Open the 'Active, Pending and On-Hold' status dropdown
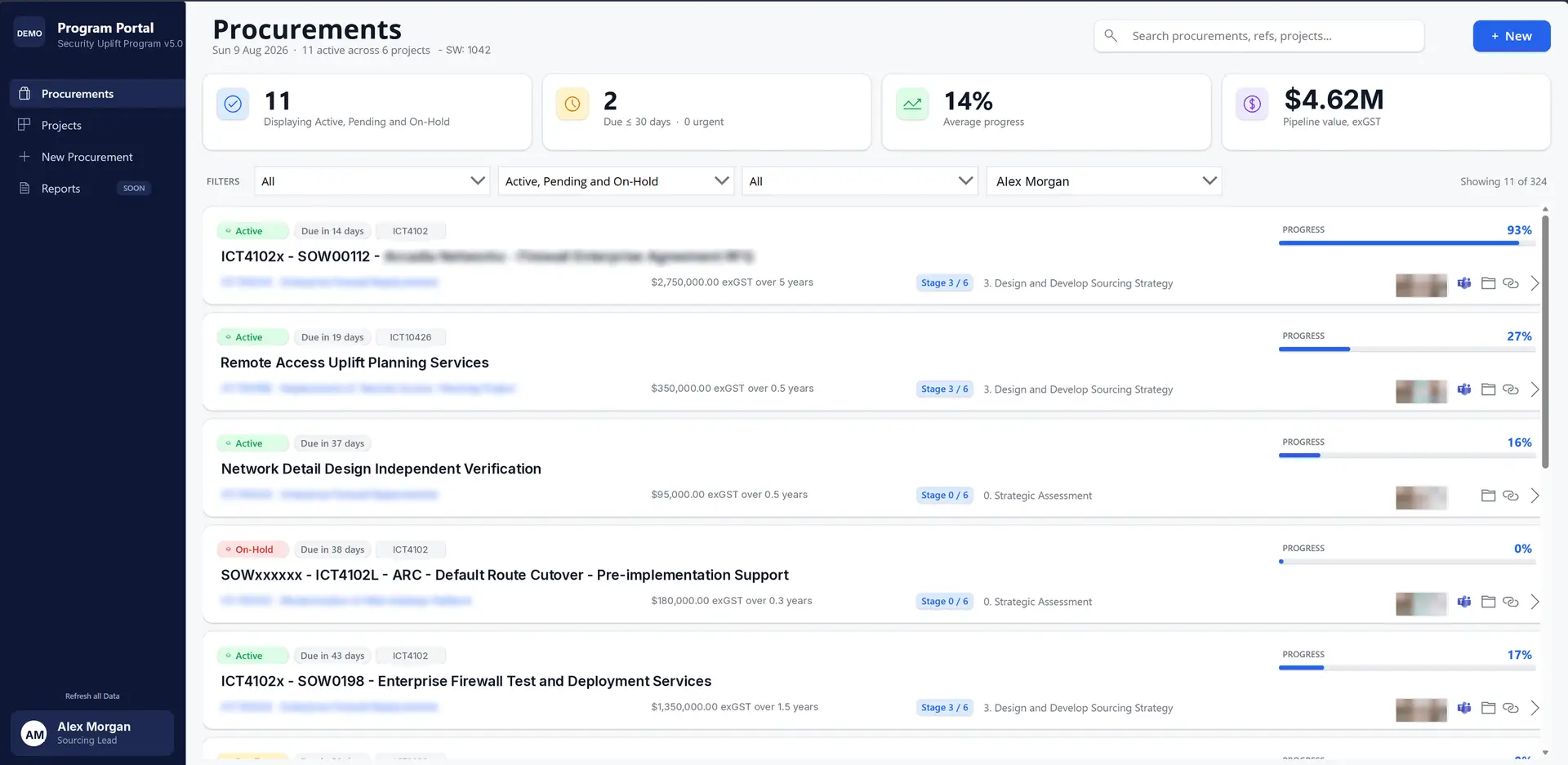The width and height of the screenshot is (1568, 765). [616, 181]
